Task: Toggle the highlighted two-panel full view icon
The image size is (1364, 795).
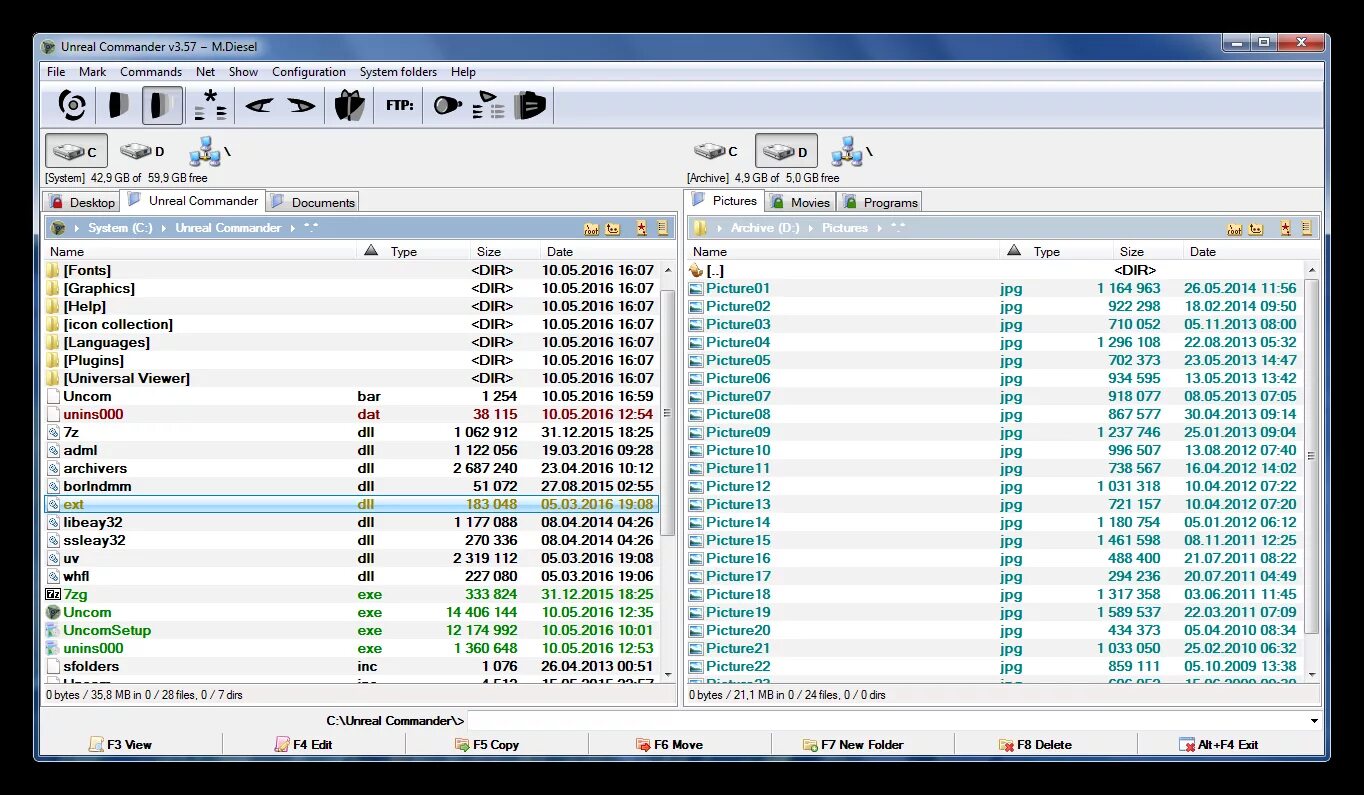Action: pyautogui.click(x=162, y=104)
